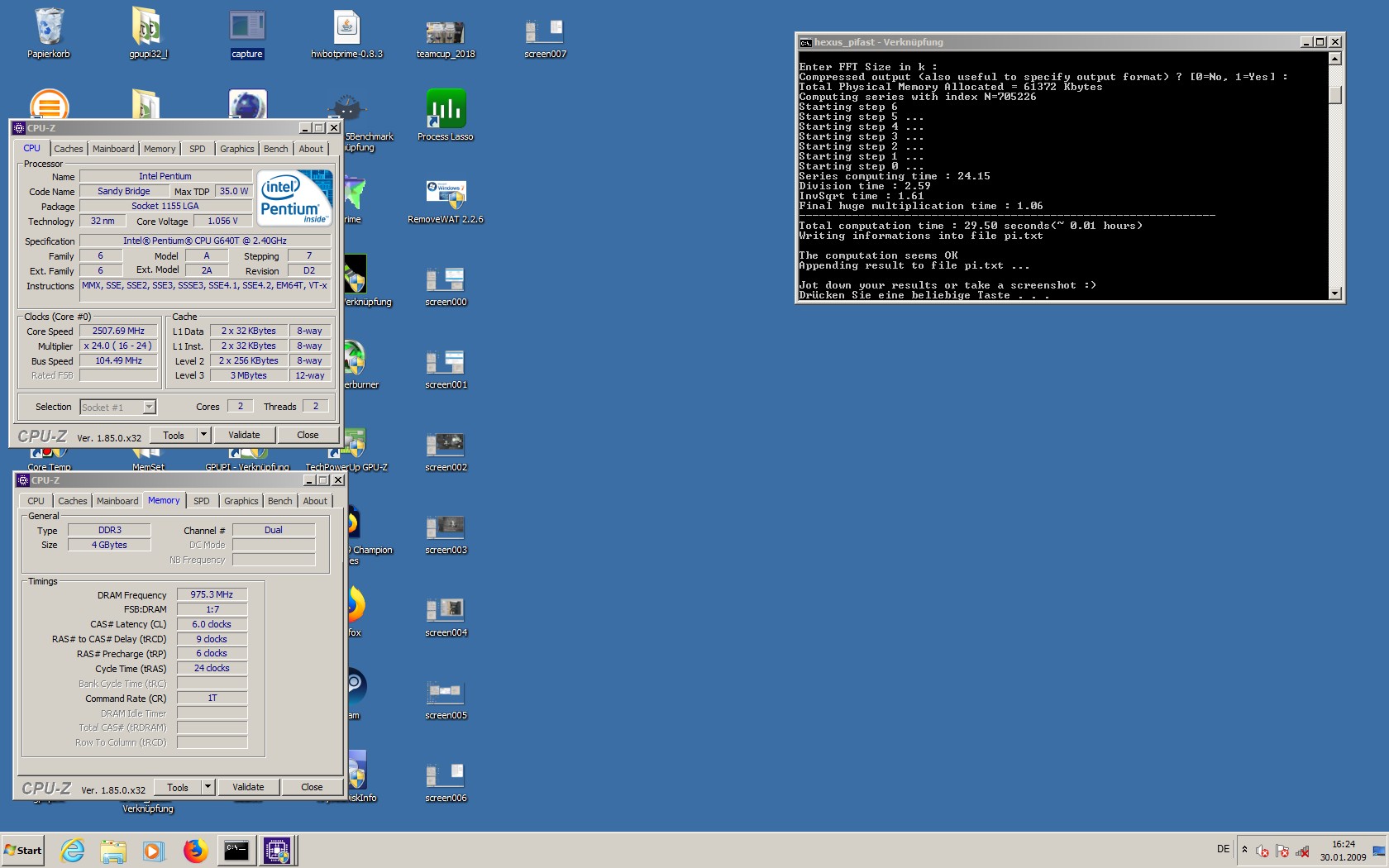This screenshot has height=868, width=1389.
Task: Open the About tab in upper CPU-Z
Action: 311,149
